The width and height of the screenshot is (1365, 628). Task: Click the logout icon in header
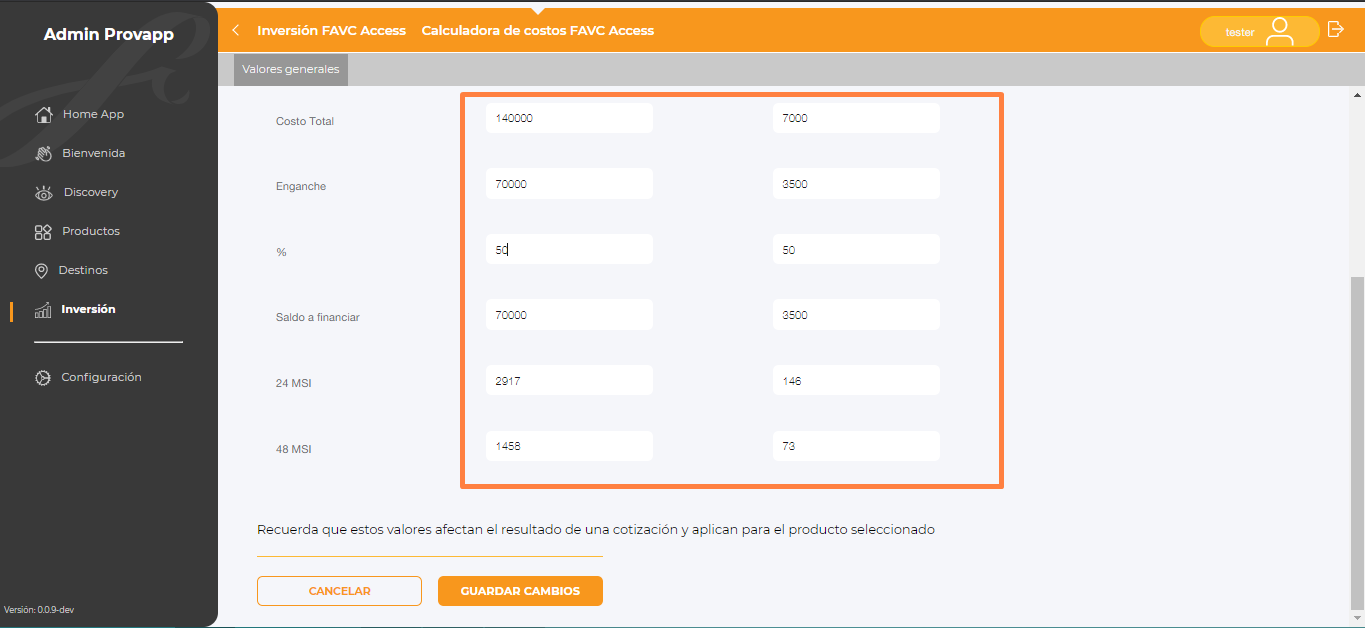click(1335, 30)
